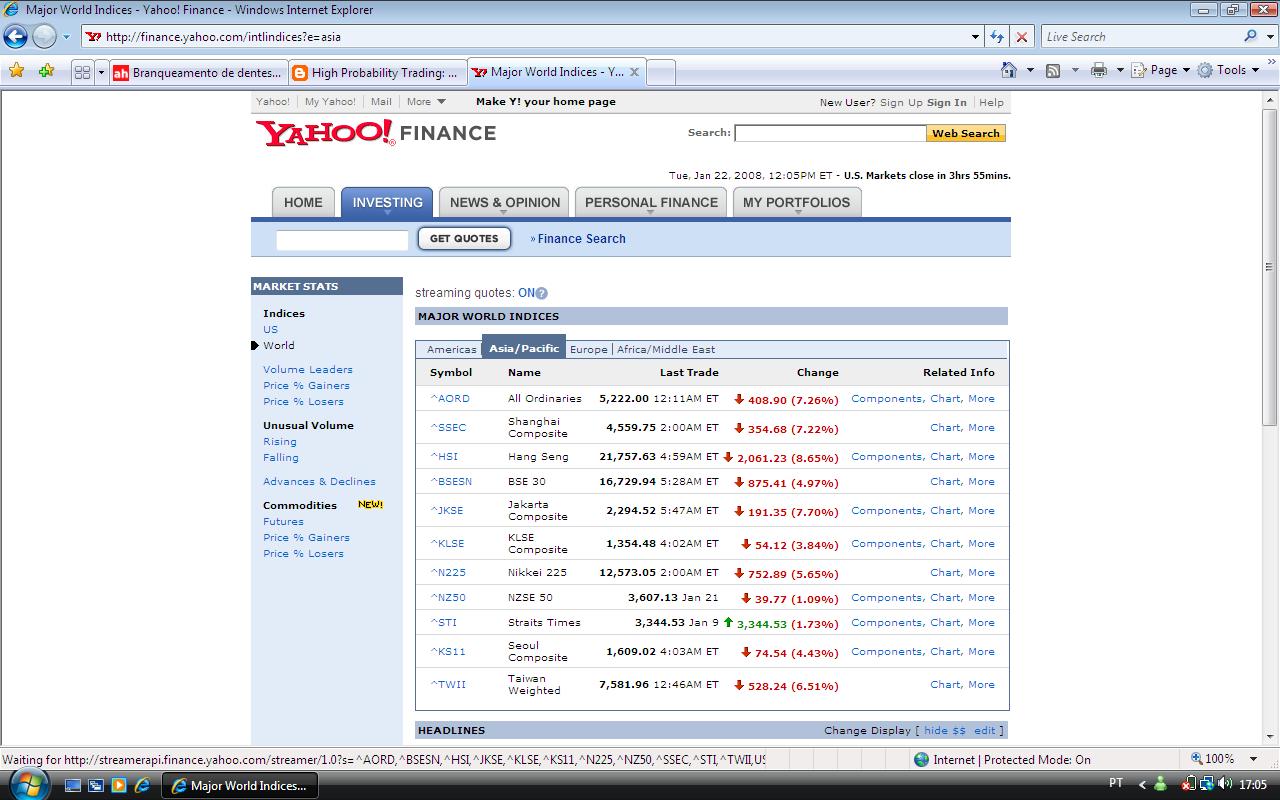Click the Web Search input field

(830, 133)
